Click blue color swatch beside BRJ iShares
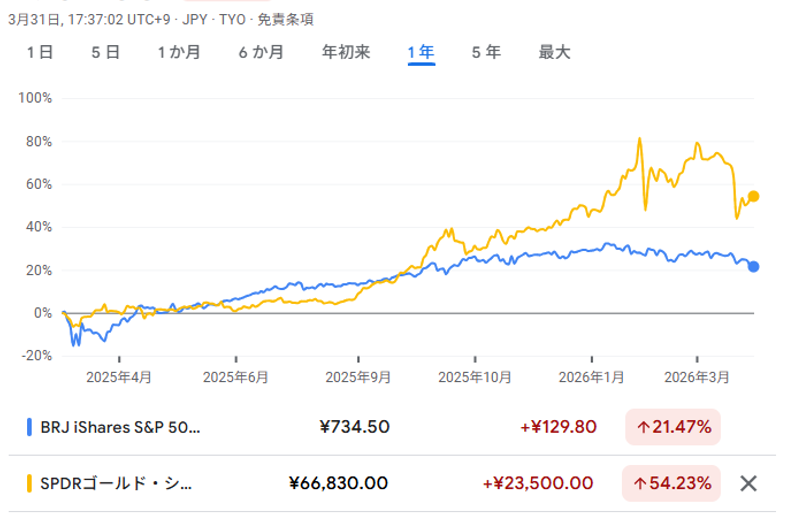This screenshot has height=521, width=797. [29, 427]
